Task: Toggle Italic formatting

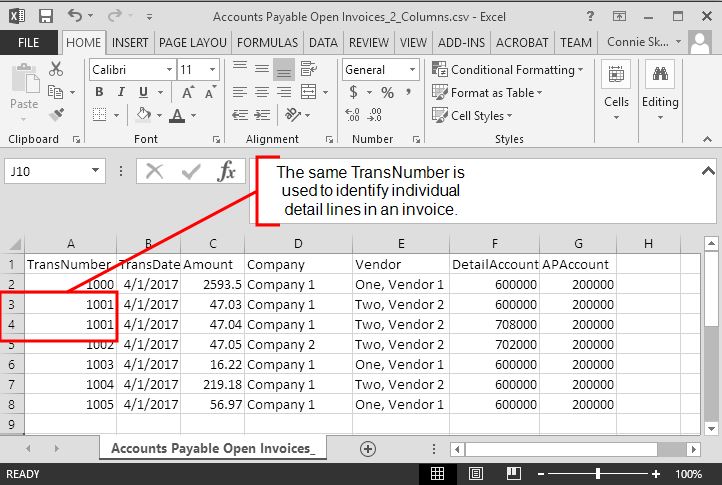Action: [x=122, y=92]
